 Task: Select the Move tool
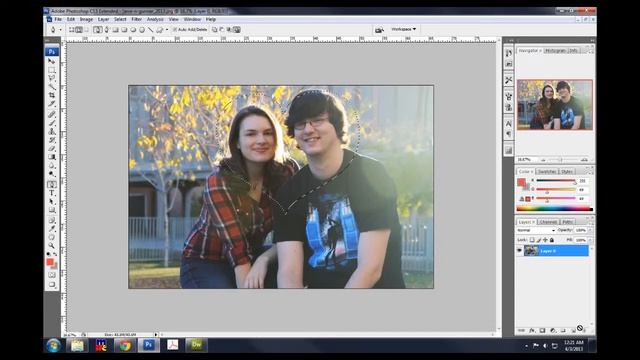click(51, 61)
